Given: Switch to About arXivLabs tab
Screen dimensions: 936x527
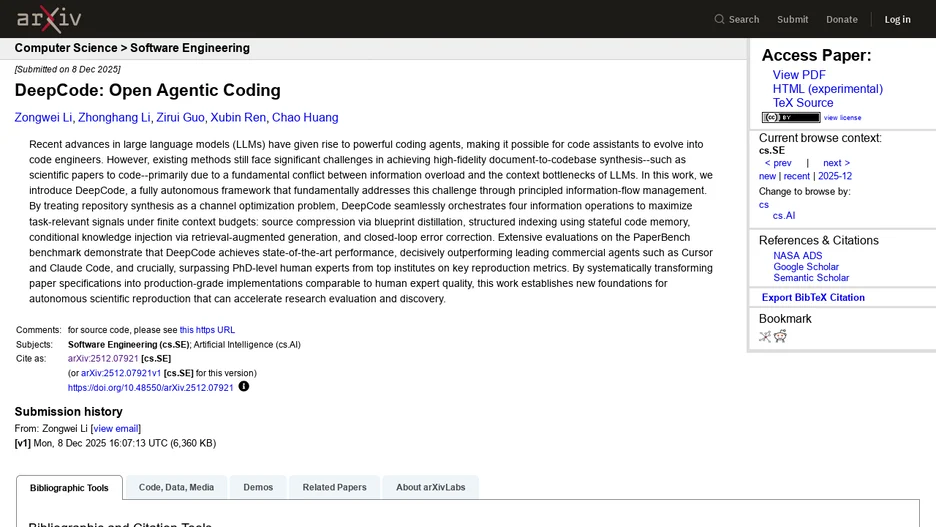Looking at the screenshot, I should (x=430, y=487).
